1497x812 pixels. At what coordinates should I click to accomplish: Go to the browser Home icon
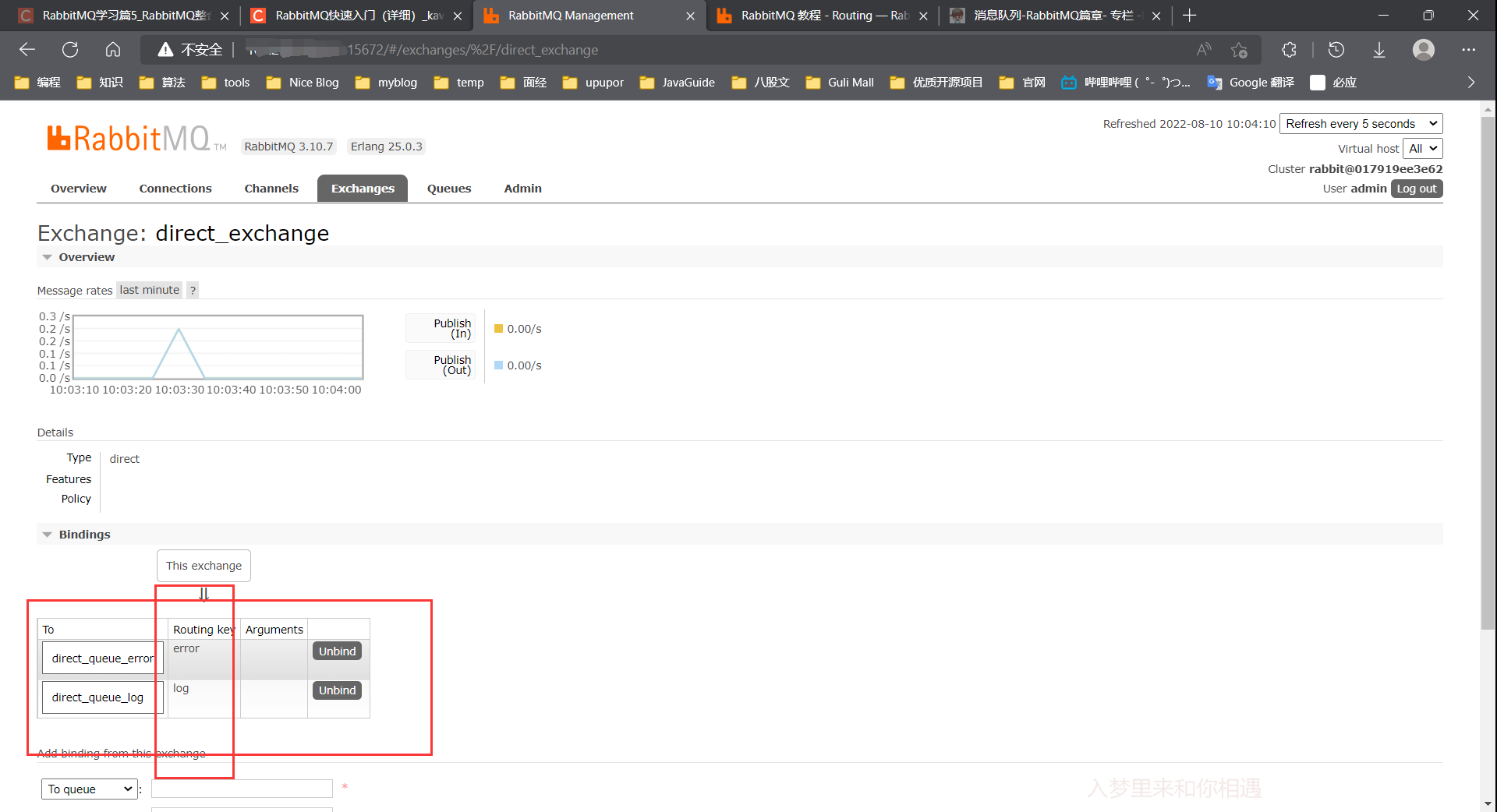coord(113,50)
